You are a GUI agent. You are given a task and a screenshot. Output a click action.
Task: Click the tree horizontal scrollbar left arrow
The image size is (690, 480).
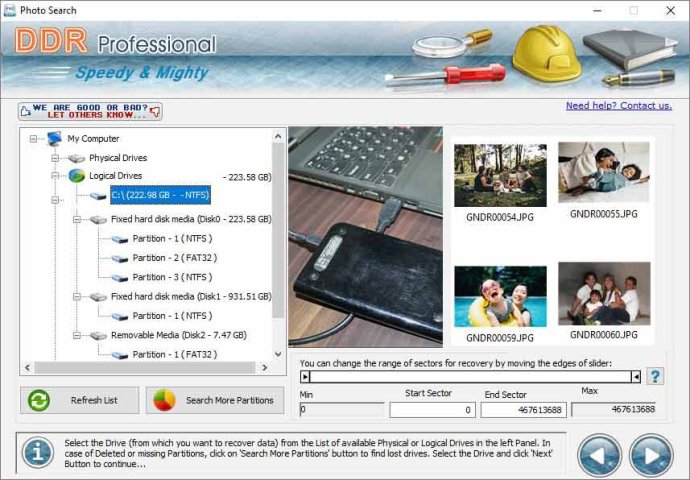(x=28, y=367)
